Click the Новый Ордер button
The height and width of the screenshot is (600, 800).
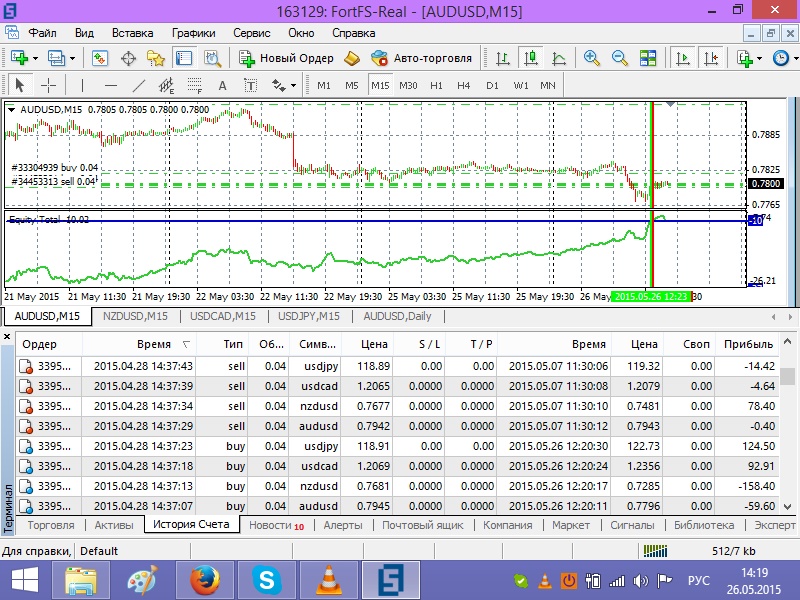[x=286, y=58]
